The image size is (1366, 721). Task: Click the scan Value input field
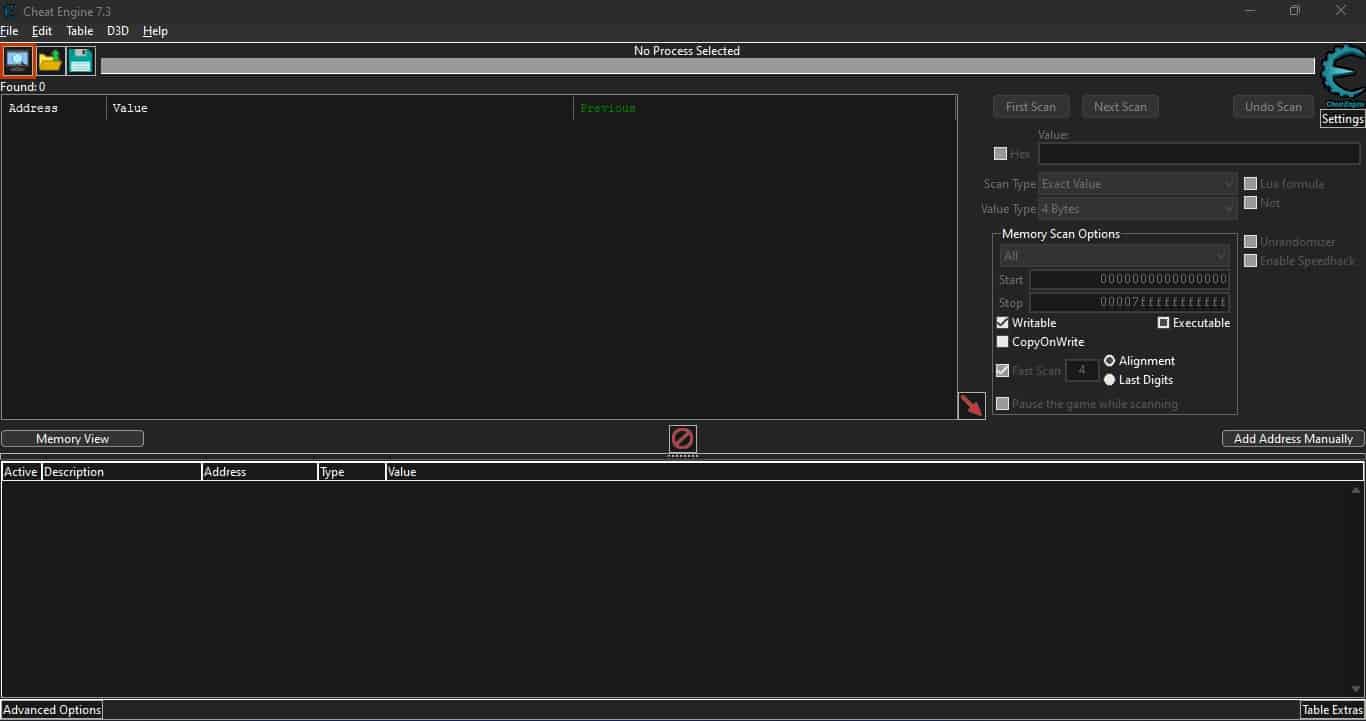click(1199, 154)
